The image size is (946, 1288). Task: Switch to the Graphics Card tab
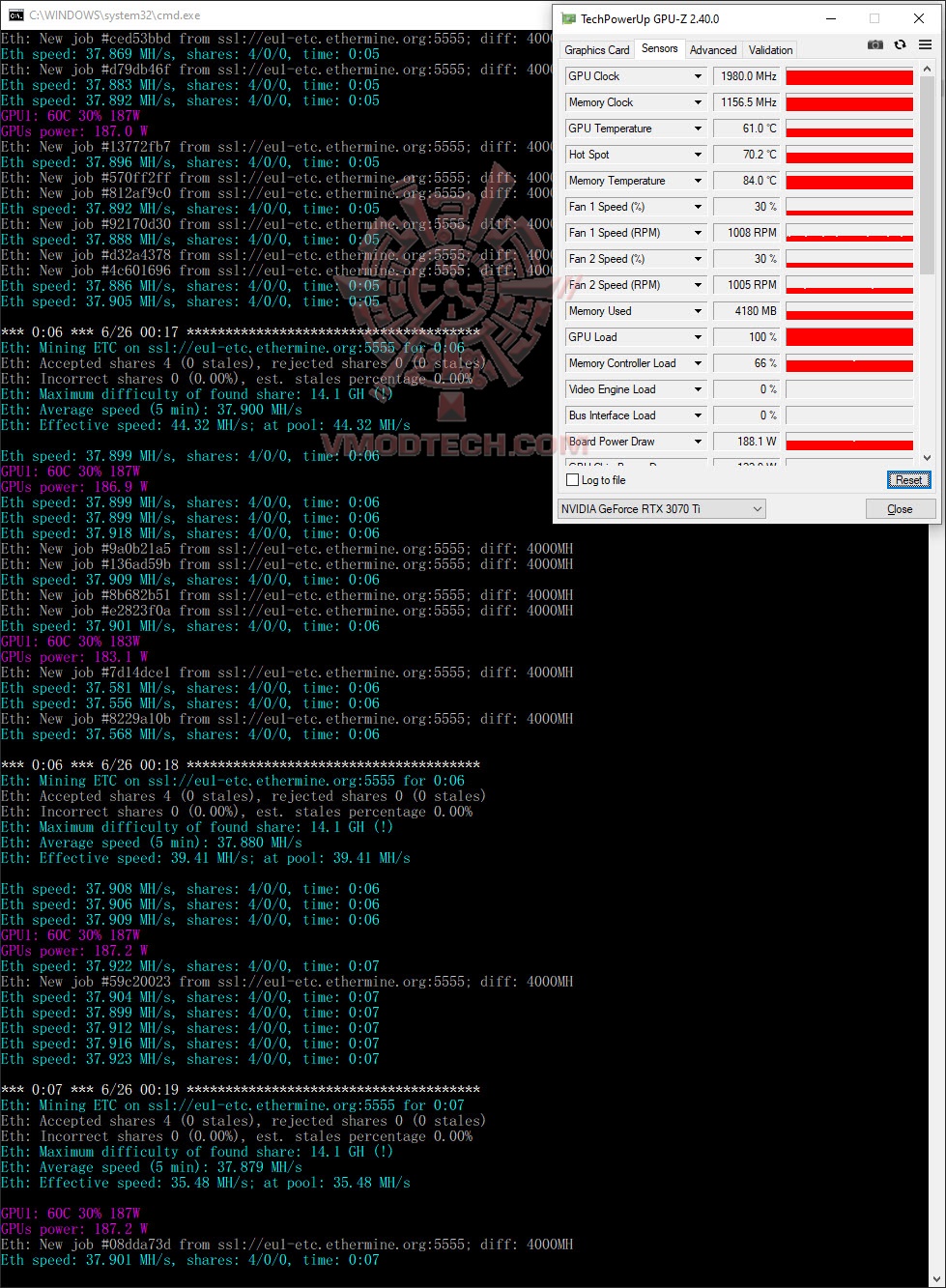[596, 50]
